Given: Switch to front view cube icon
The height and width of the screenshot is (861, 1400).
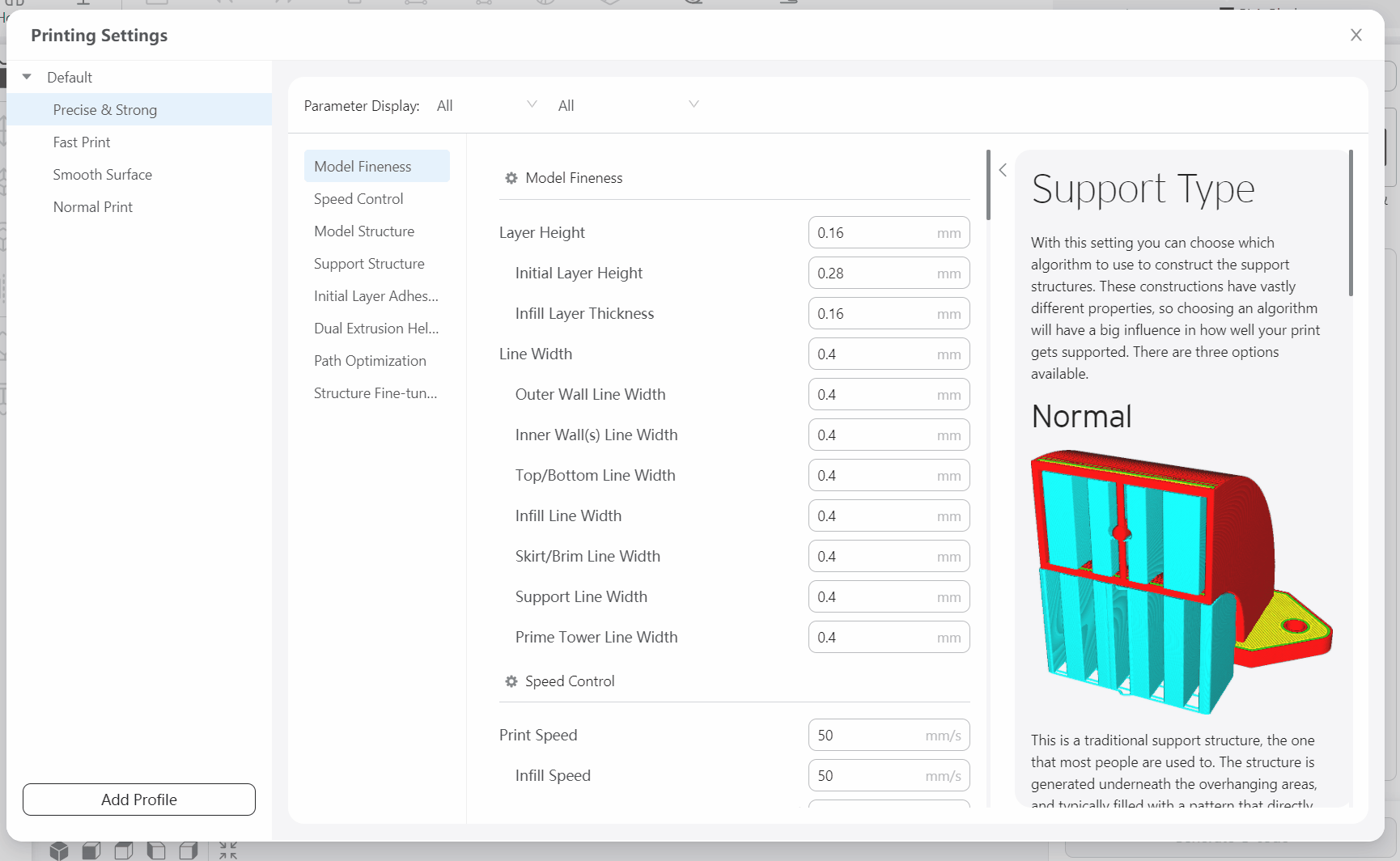Looking at the screenshot, I should (x=91, y=850).
